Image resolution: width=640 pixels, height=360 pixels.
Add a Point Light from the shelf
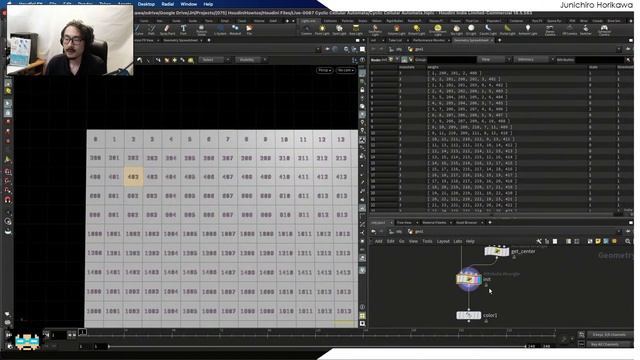point(322,29)
